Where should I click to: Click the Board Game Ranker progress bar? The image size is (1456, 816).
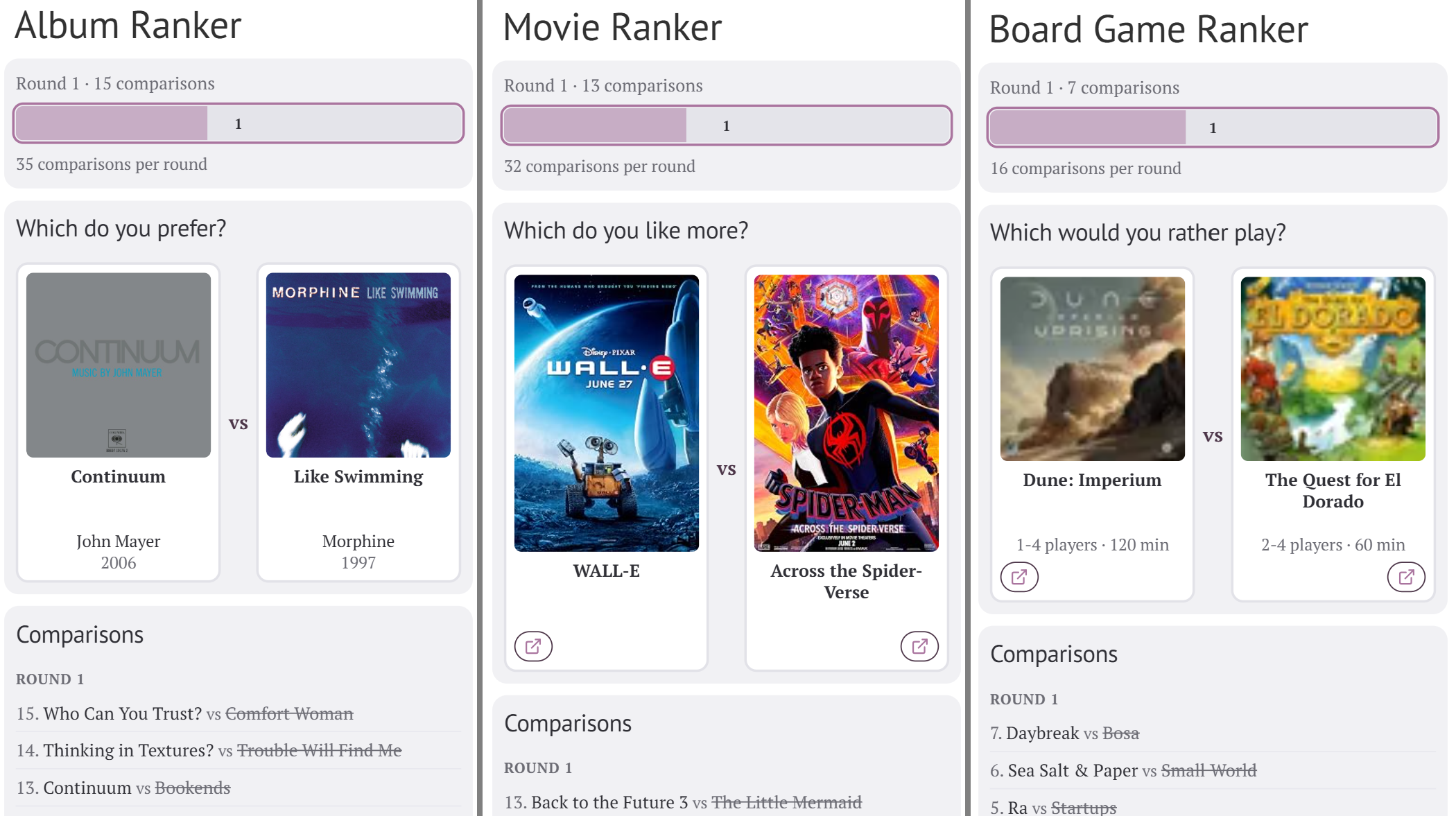click(x=1213, y=128)
